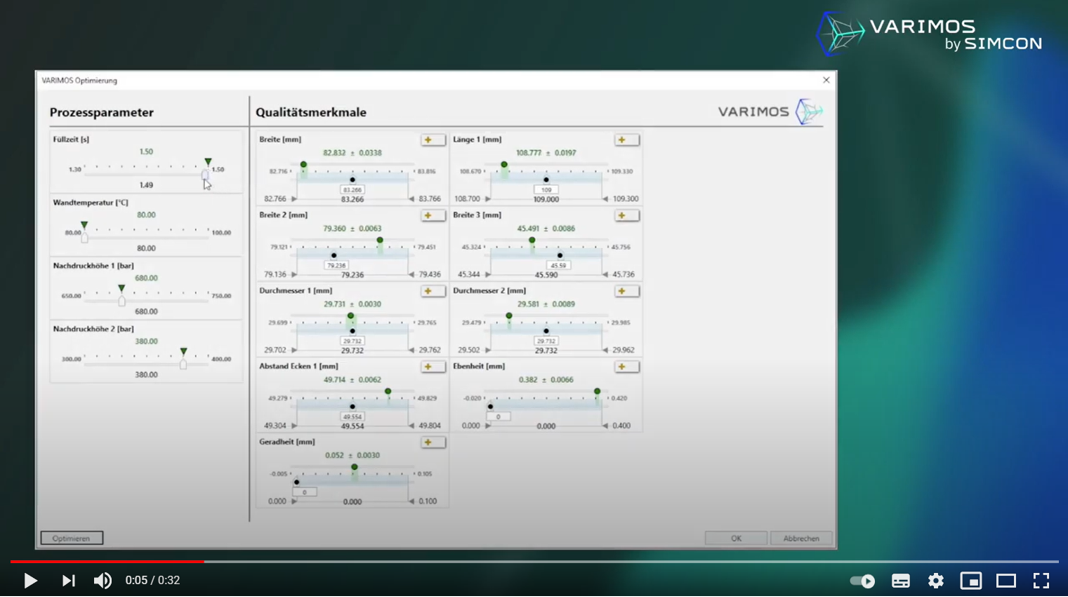Click Breite upper limit arrow at 83.766
This screenshot has height=597, width=1068.
411,199
